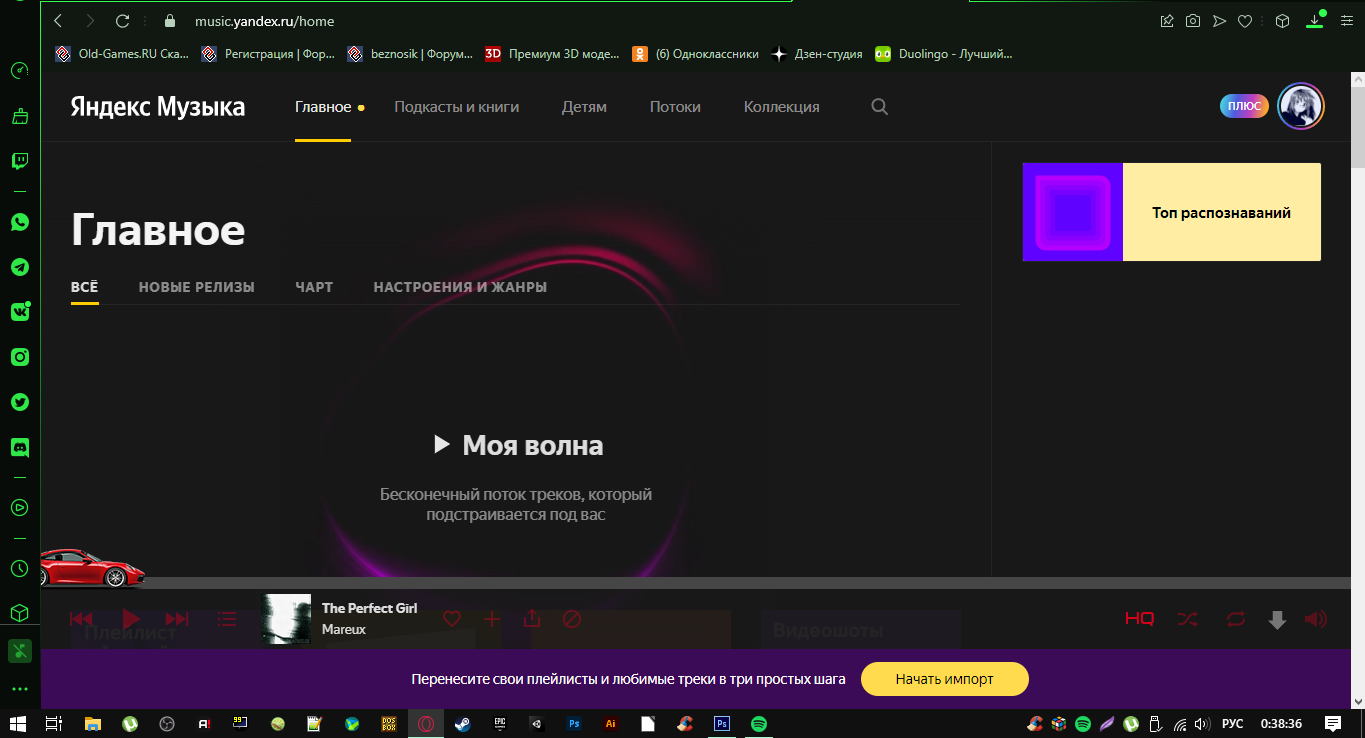The height and width of the screenshot is (738, 1365).
Task: Open the user profile avatar
Action: (1301, 106)
